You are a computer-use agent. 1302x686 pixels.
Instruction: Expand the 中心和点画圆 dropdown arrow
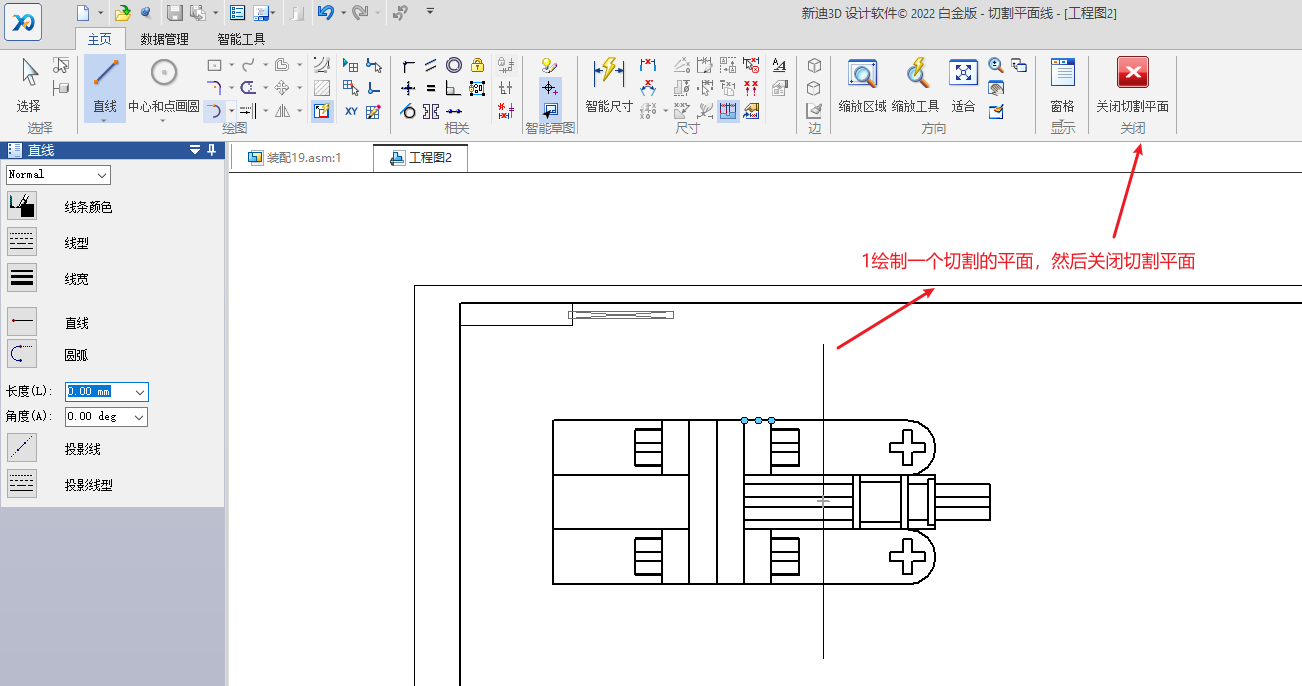[163, 120]
